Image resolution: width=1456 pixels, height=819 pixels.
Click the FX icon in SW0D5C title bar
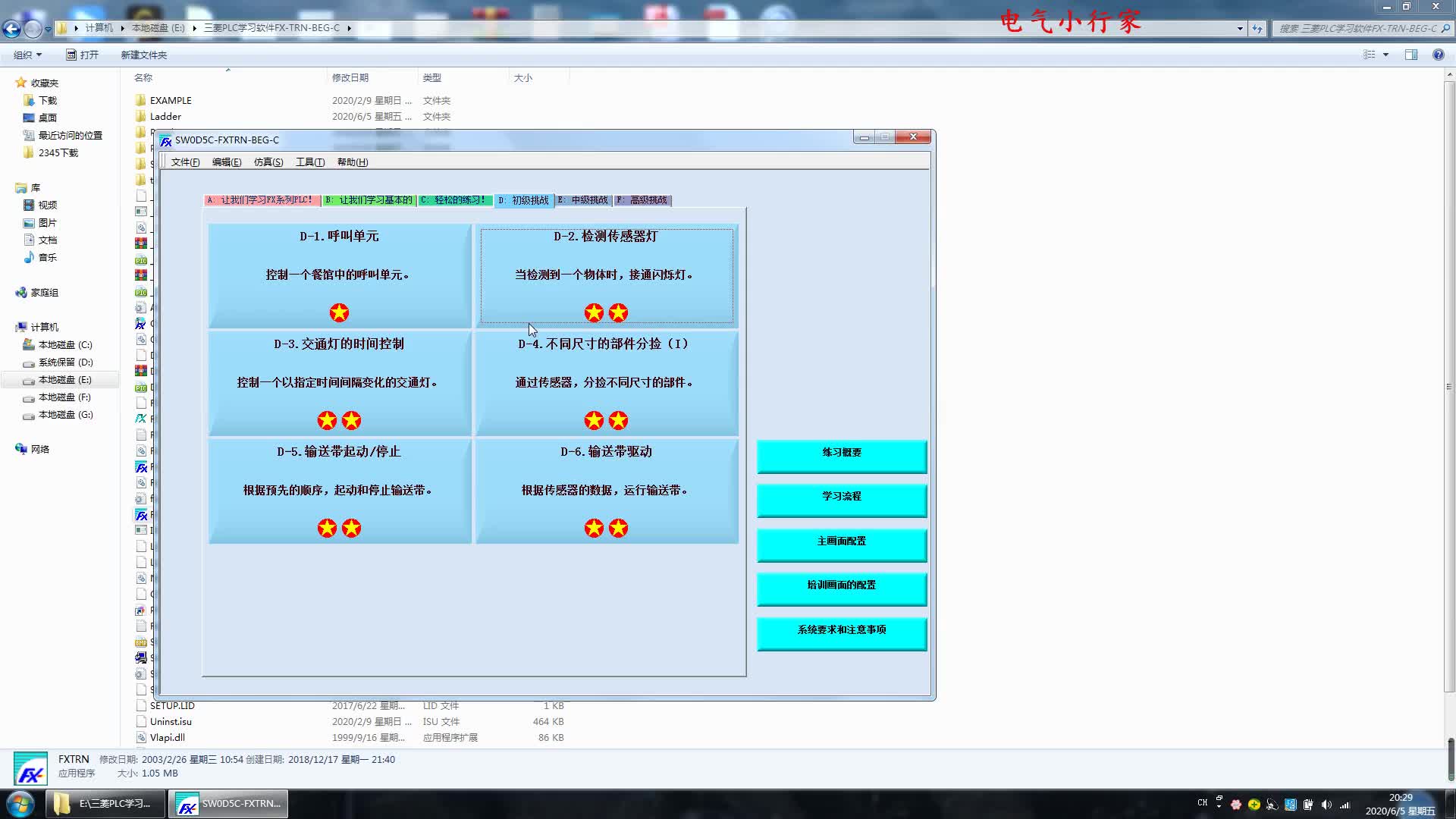[166, 140]
